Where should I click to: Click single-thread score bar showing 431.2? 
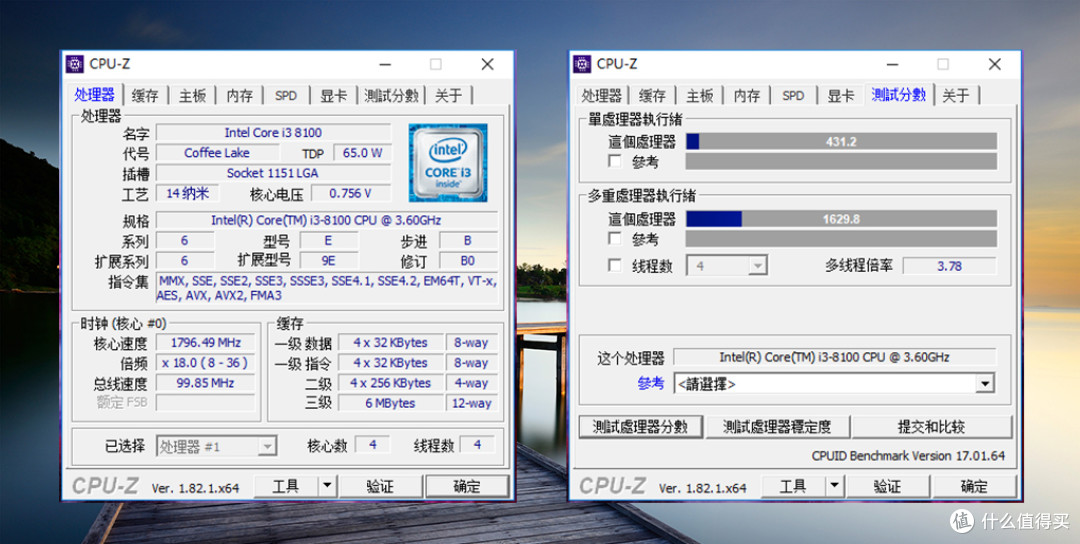click(841, 142)
